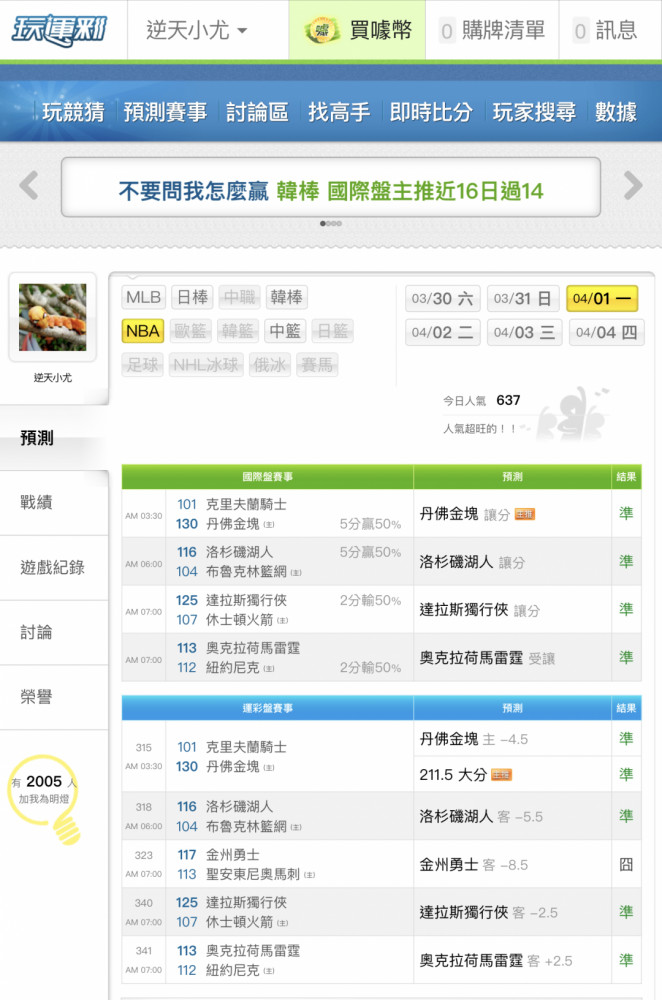
Task: Select the NHL冰球 league filter
Action: [206, 365]
